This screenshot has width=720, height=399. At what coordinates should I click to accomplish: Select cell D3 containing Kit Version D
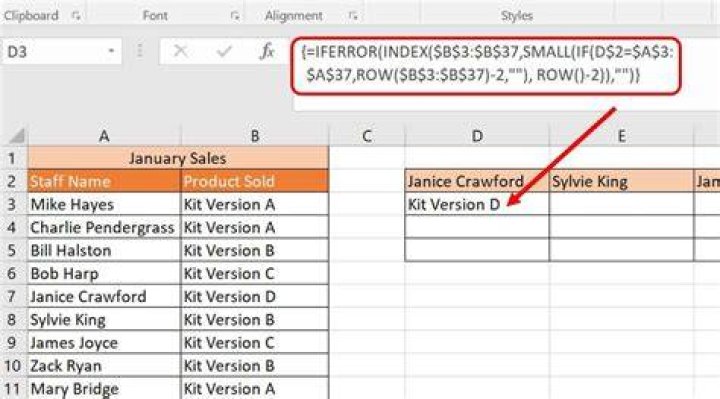click(477, 204)
